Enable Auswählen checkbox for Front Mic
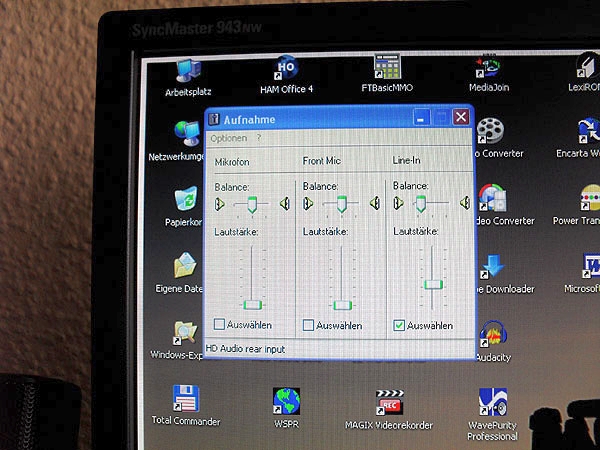The image size is (600, 450). [x=308, y=325]
